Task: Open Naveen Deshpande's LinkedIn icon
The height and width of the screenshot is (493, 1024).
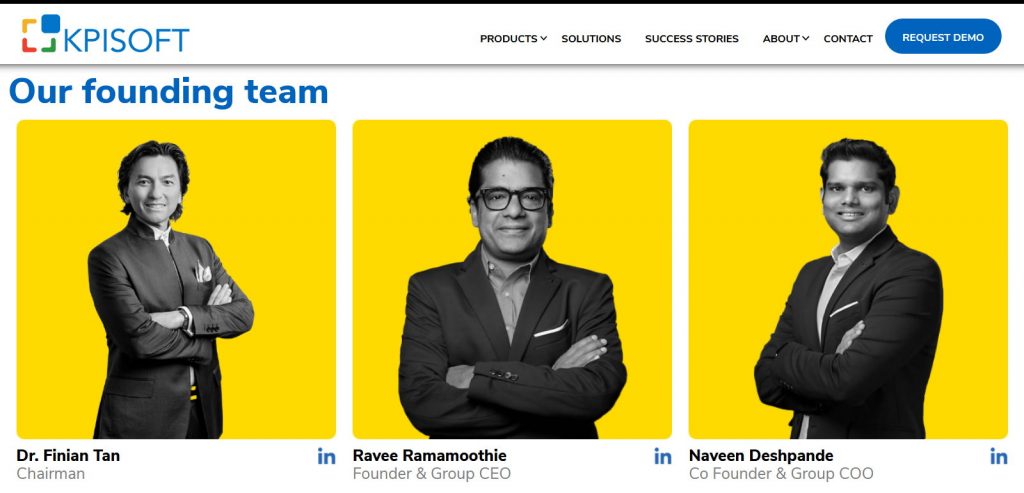Action: coord(999,456)
